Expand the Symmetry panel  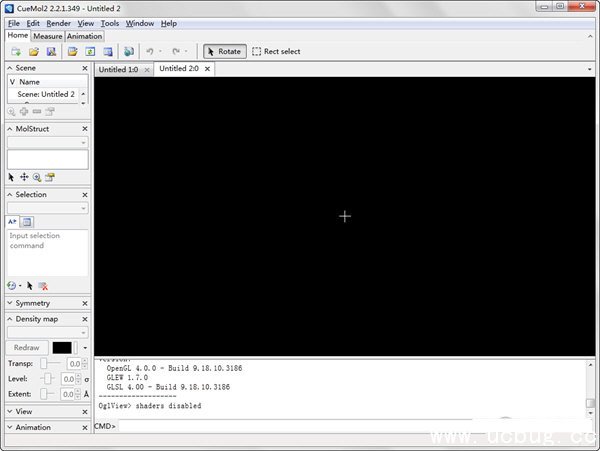point(10,303)
